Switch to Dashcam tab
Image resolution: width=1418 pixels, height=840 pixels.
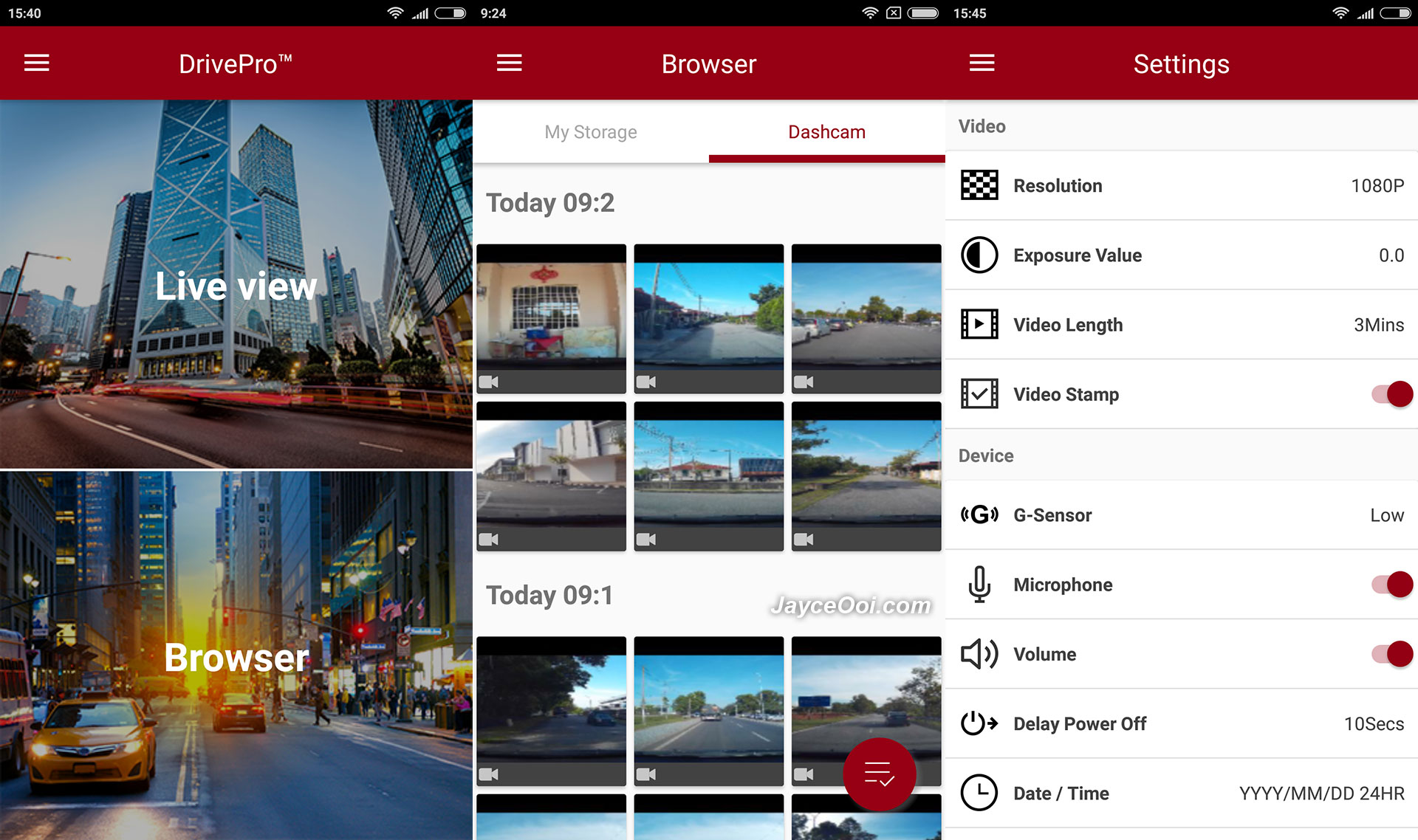(827, 131)
